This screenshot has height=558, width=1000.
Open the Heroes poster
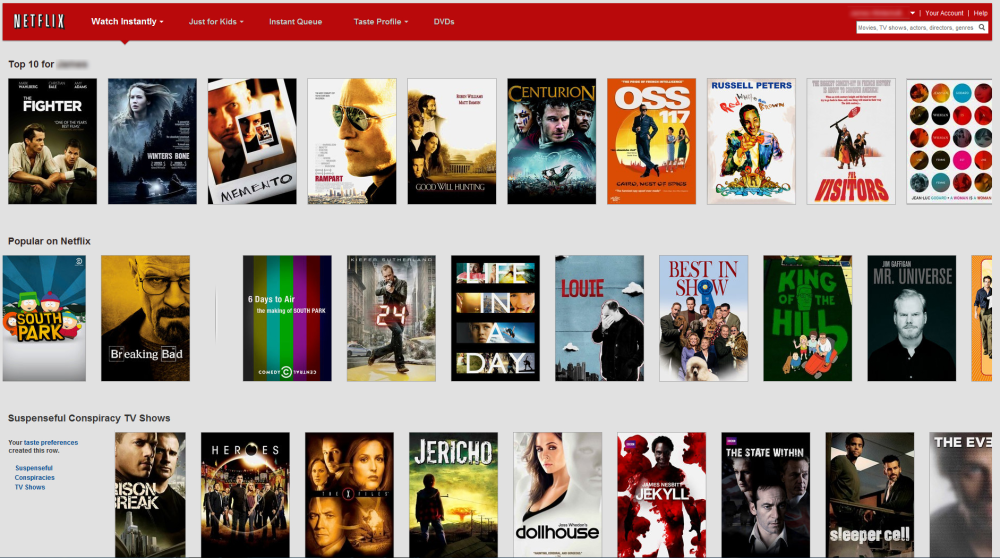(246, 495)
